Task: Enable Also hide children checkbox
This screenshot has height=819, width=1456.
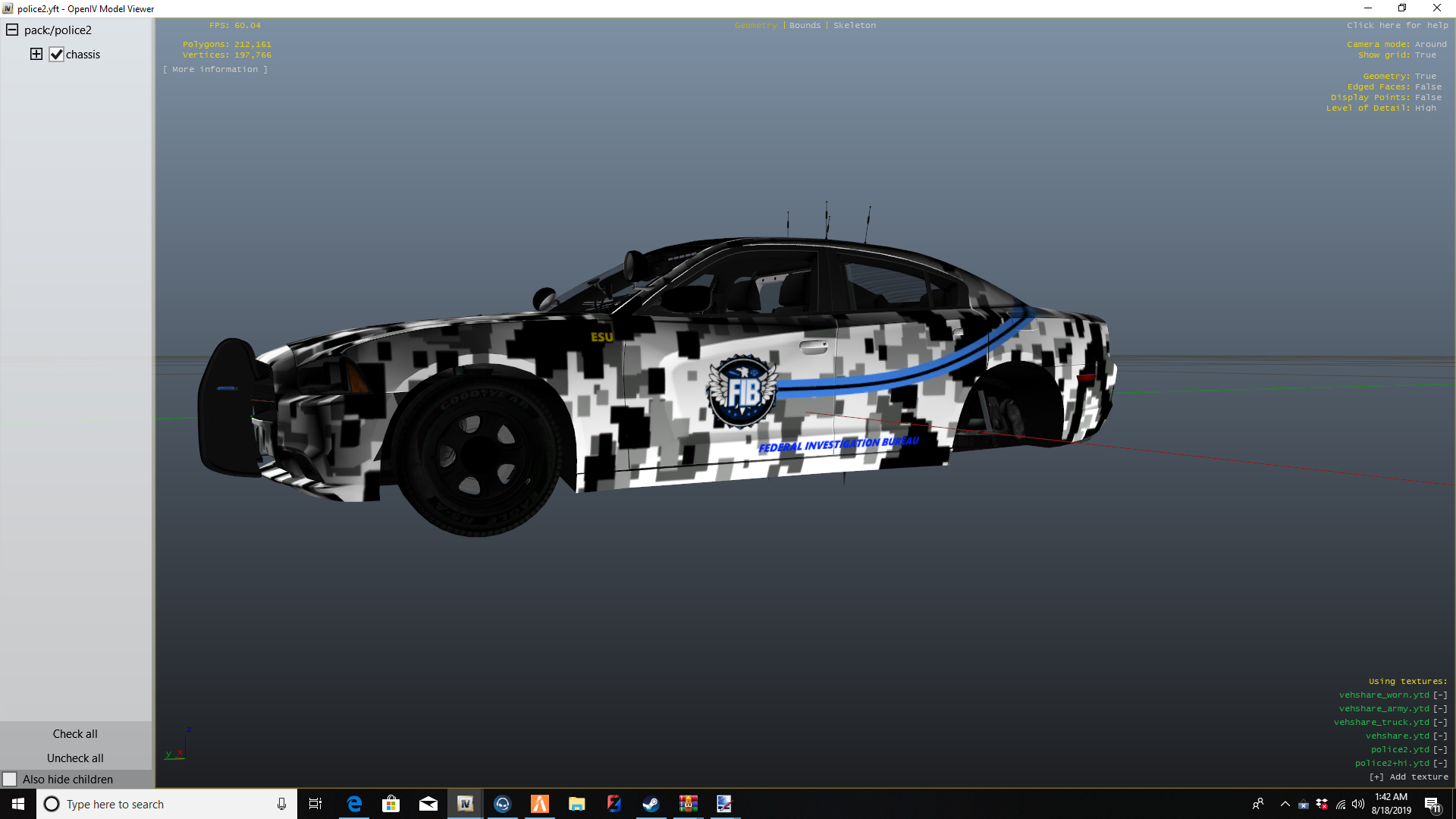Action: tap(10, 780)
